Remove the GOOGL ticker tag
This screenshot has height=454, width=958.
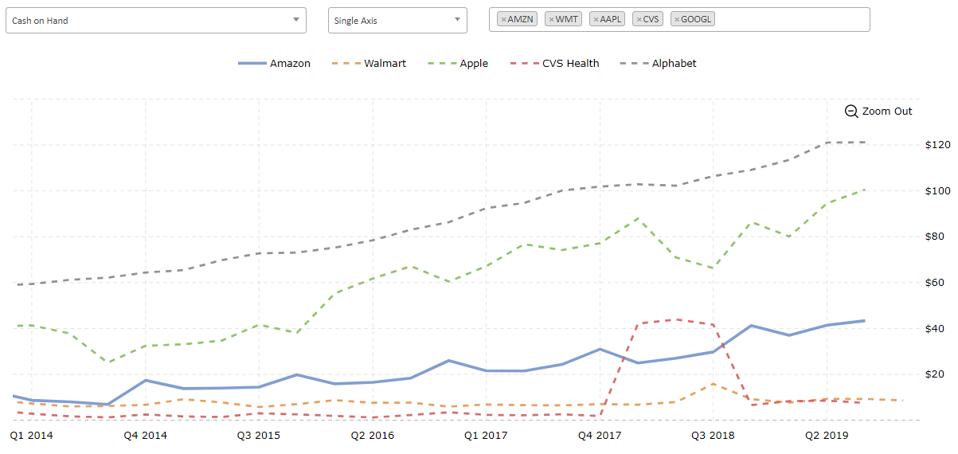click(677, 20)
